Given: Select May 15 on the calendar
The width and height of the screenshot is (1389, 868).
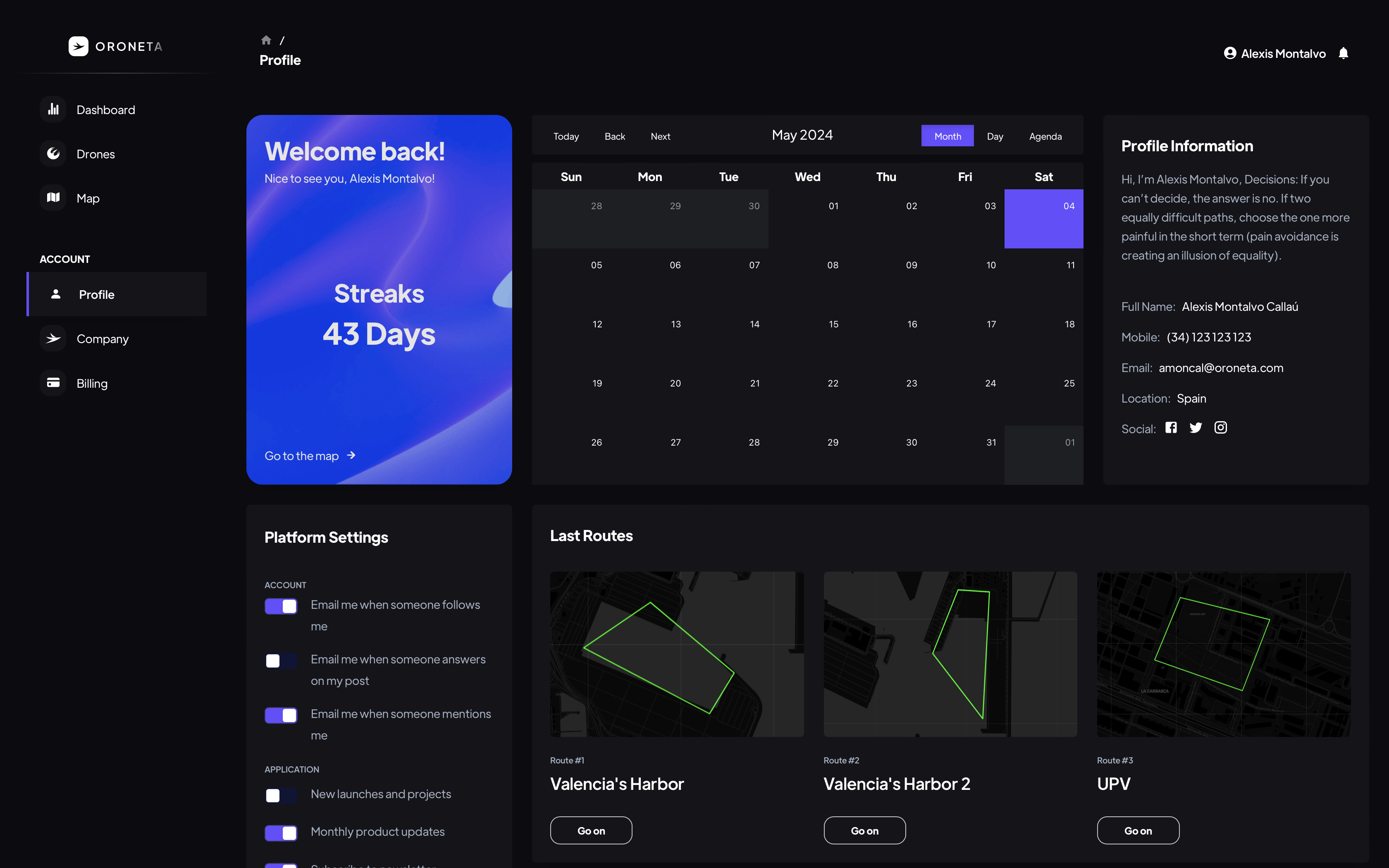Looking at the screenshot, I should coord(833,325).
